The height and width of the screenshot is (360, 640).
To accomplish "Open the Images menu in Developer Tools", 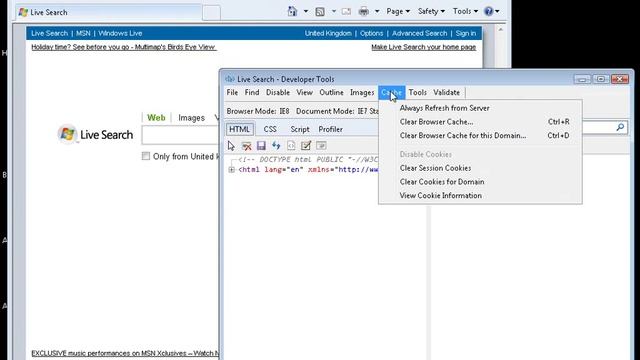I will point(362,93).
